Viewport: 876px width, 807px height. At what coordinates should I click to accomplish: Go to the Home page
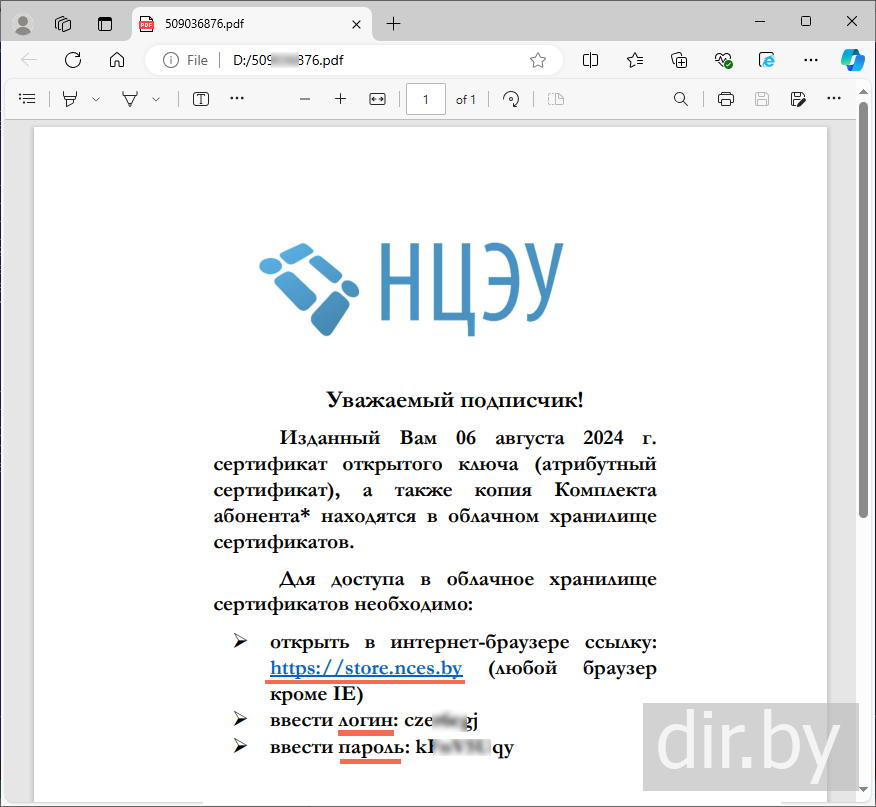click(117, 60)
